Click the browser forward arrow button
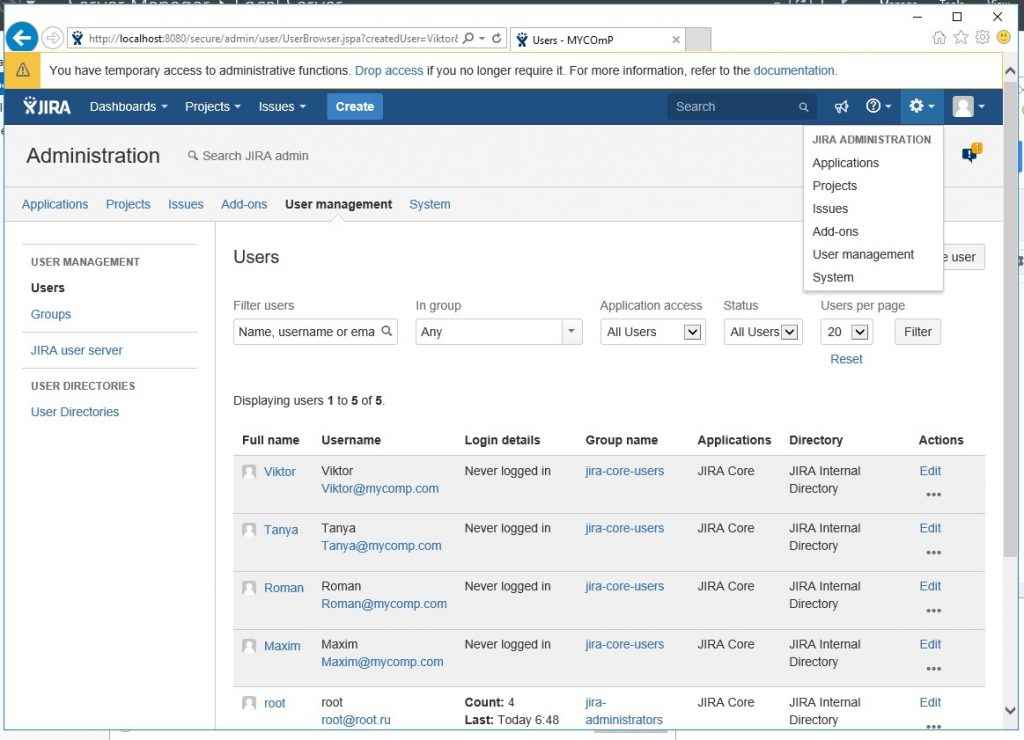 [x=53, y=38]
